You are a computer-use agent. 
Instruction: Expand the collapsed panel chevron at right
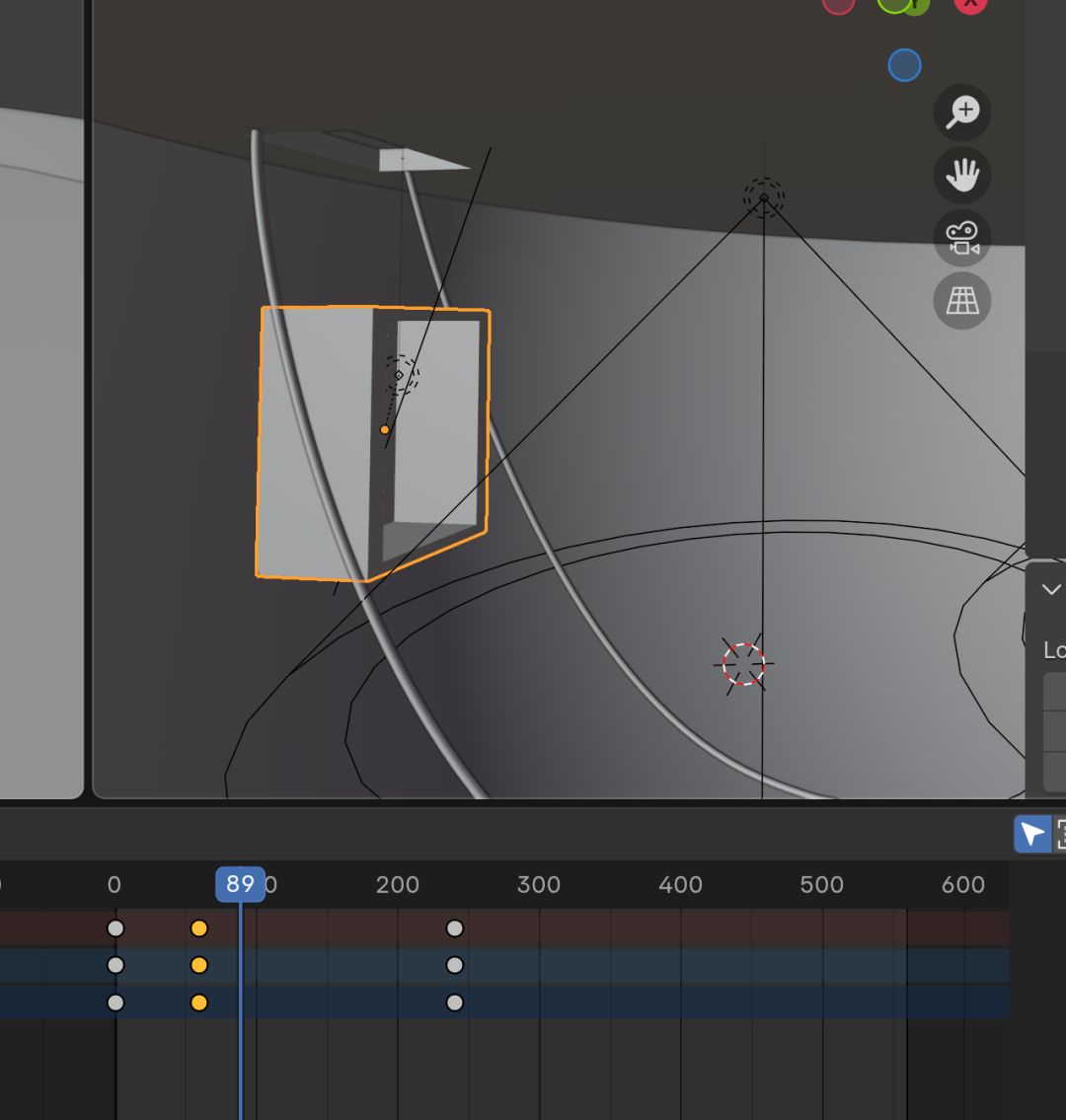coord(1051,589)
